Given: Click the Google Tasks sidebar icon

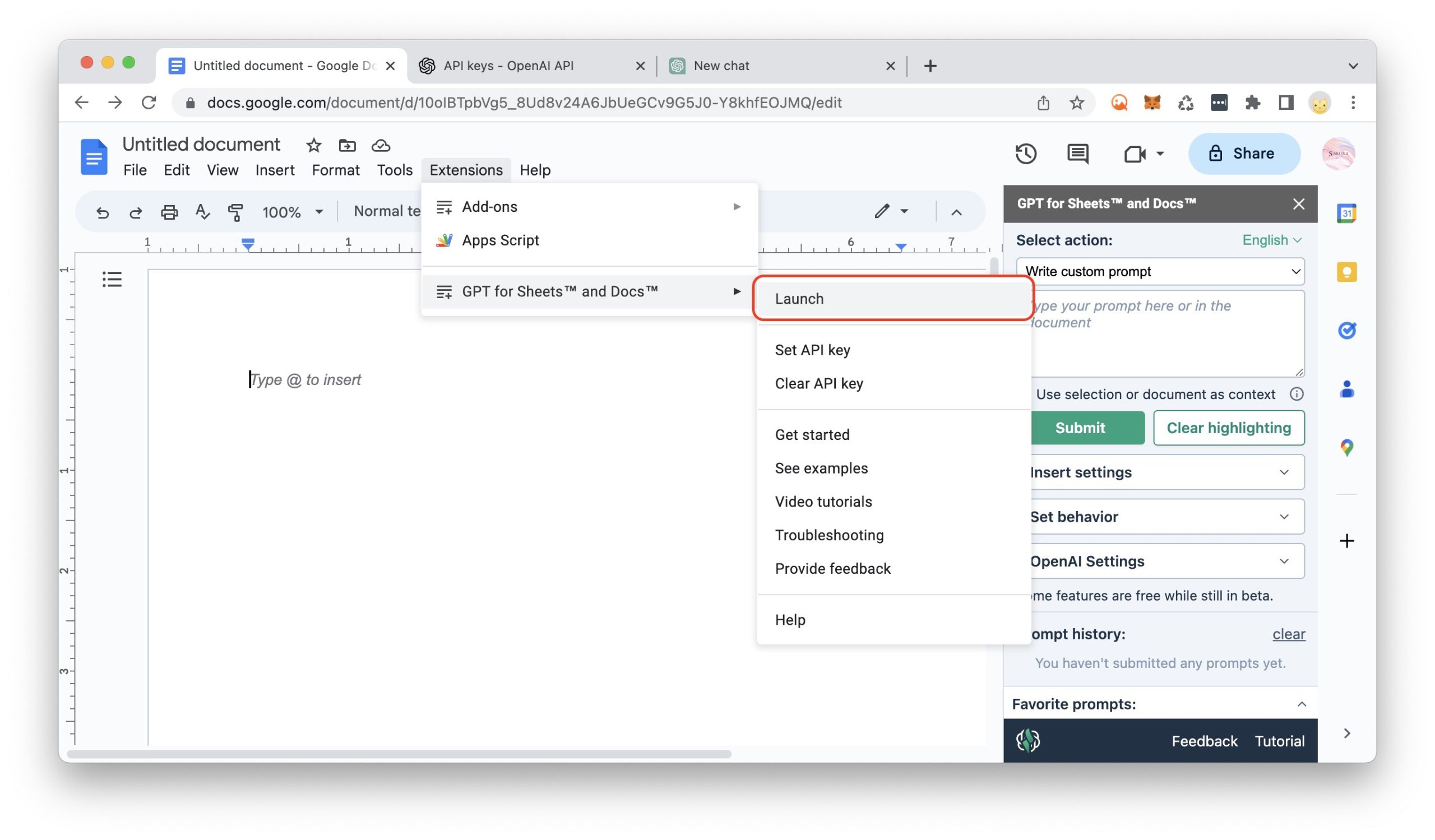Looking at the screenshot, I should click(x=1346, y=331).
